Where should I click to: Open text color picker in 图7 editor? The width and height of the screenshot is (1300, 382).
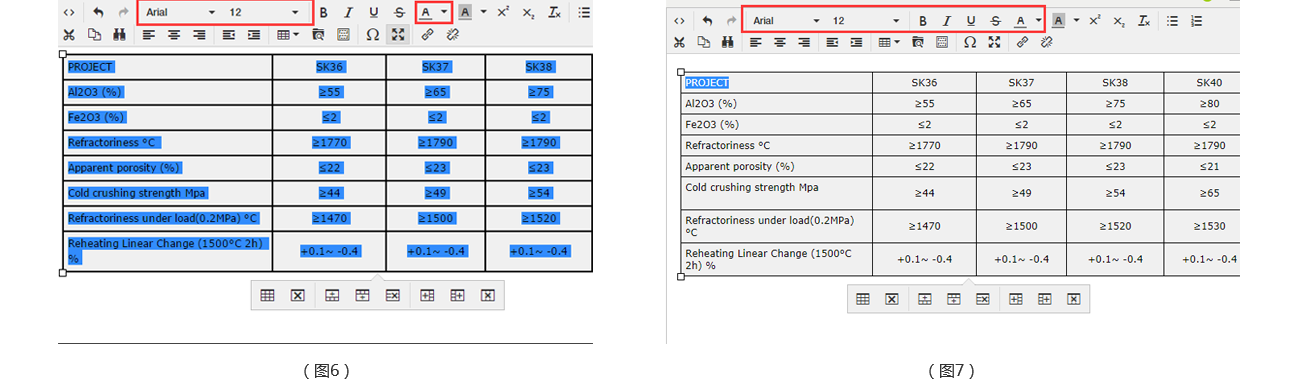point(1020,20)
